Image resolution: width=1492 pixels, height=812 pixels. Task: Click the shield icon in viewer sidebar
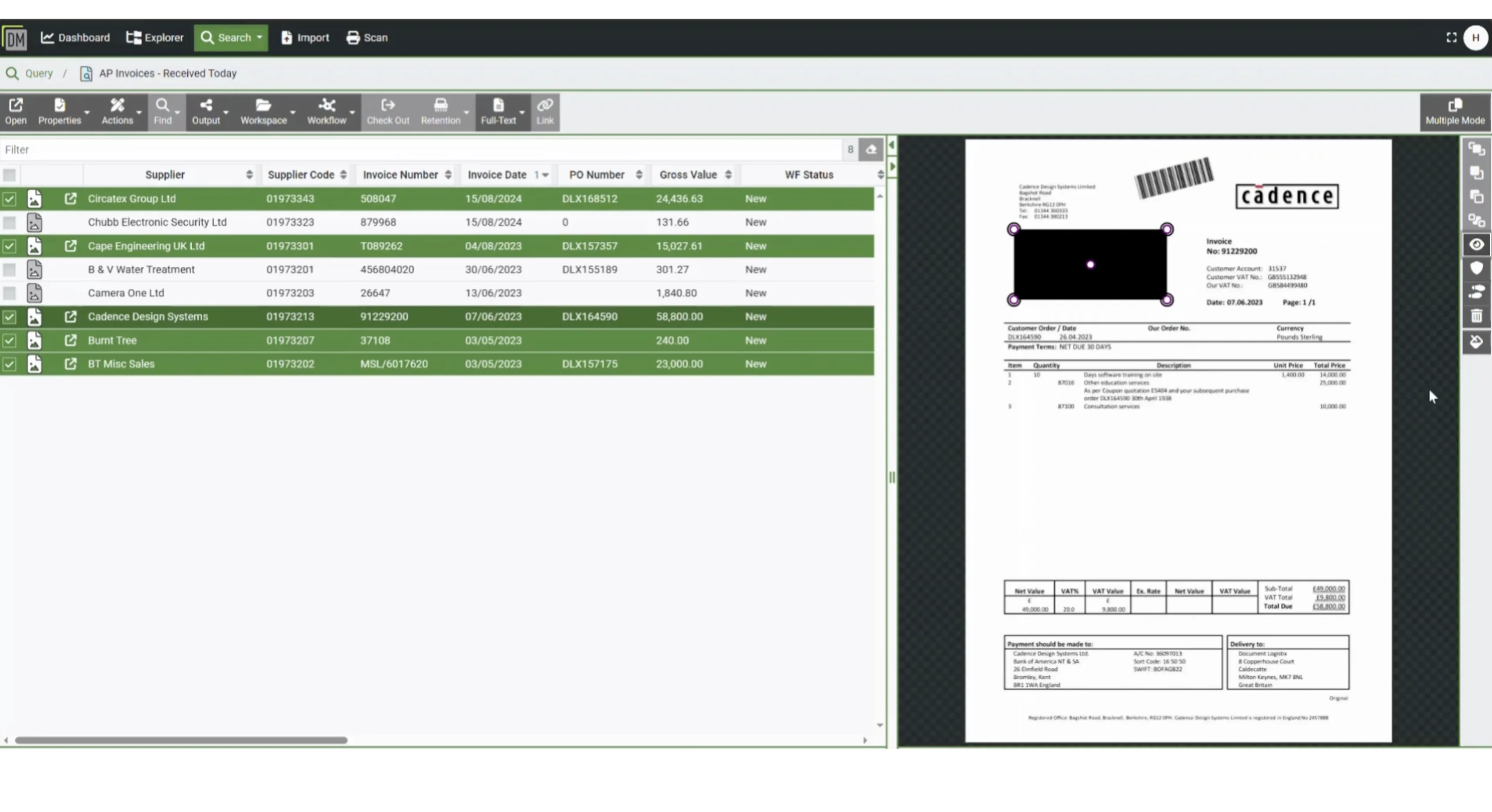[x=1476, y=268]
